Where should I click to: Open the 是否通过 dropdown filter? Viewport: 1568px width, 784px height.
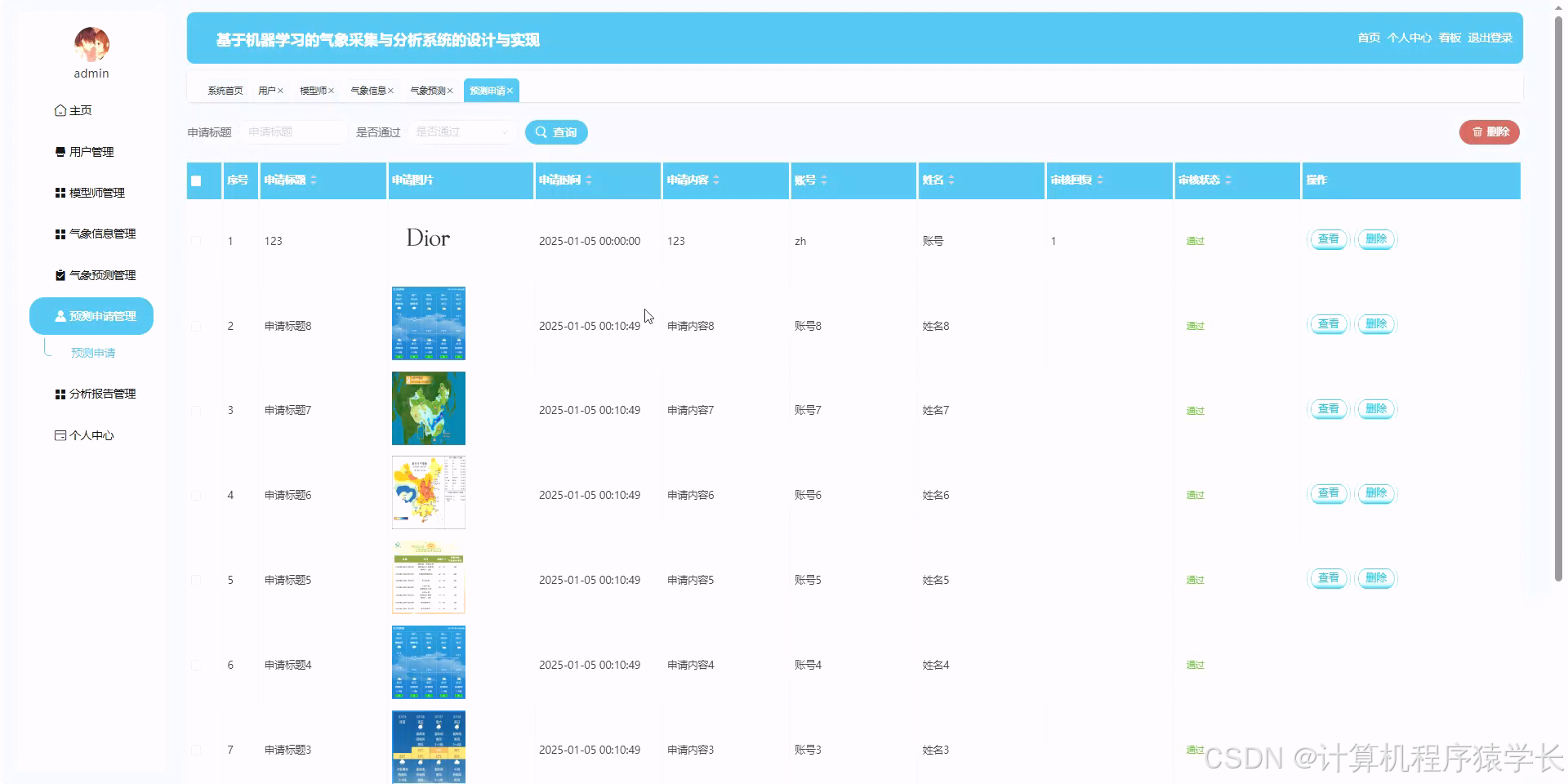(462, 131)
